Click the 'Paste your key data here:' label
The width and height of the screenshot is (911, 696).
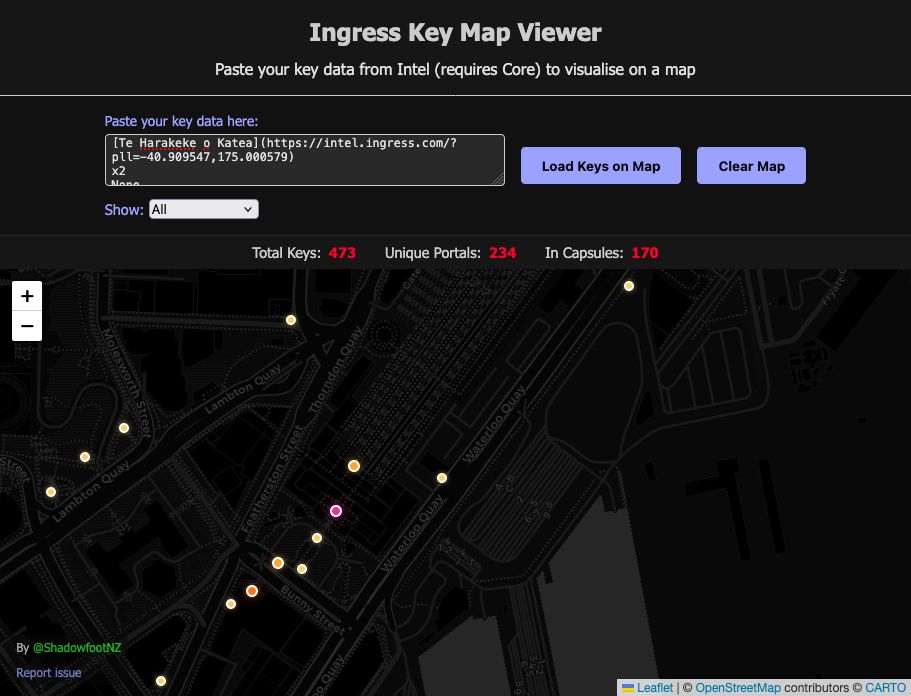click(181, 121)
